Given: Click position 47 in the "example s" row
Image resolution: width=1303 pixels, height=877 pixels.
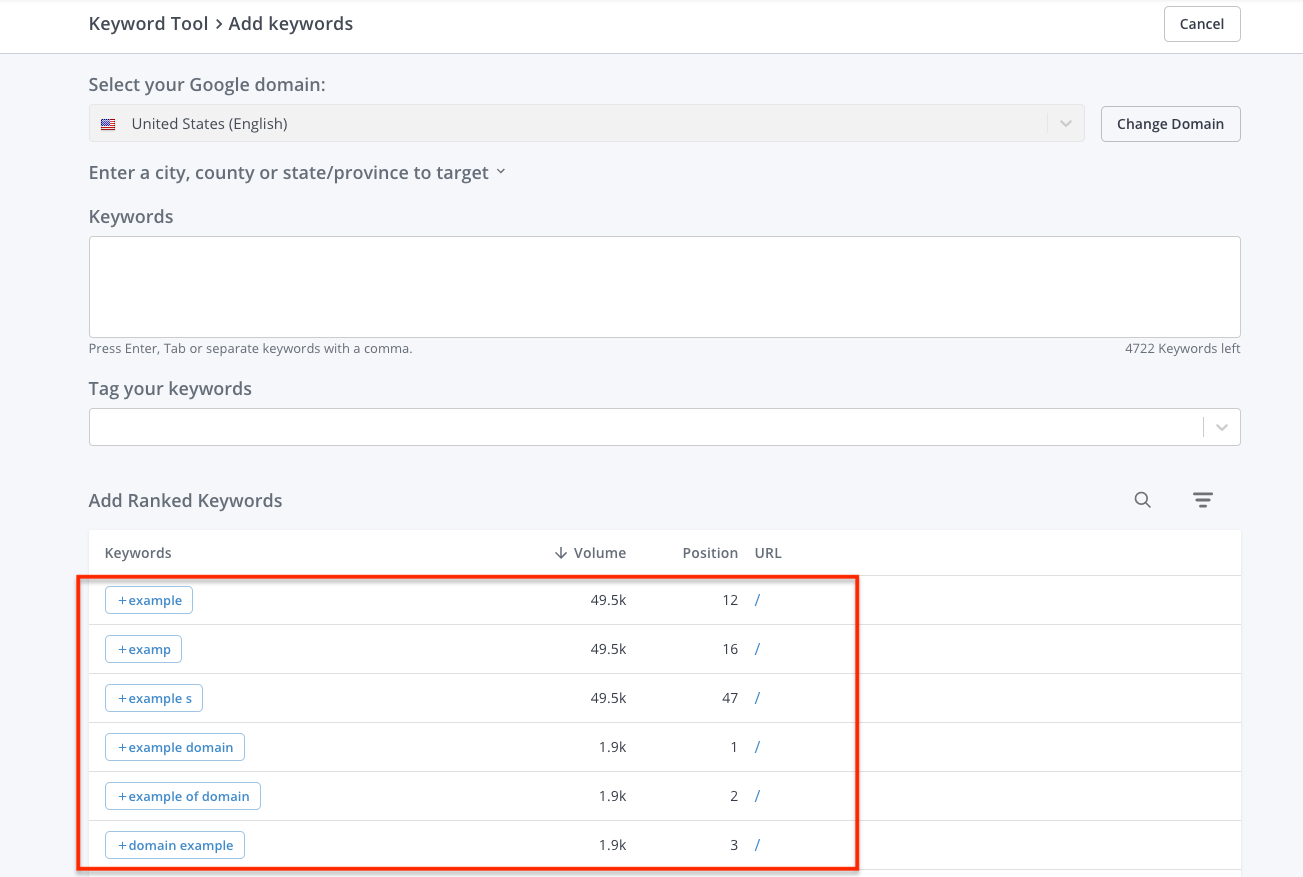Looking at the screenshot, I should tap(730, 698).
